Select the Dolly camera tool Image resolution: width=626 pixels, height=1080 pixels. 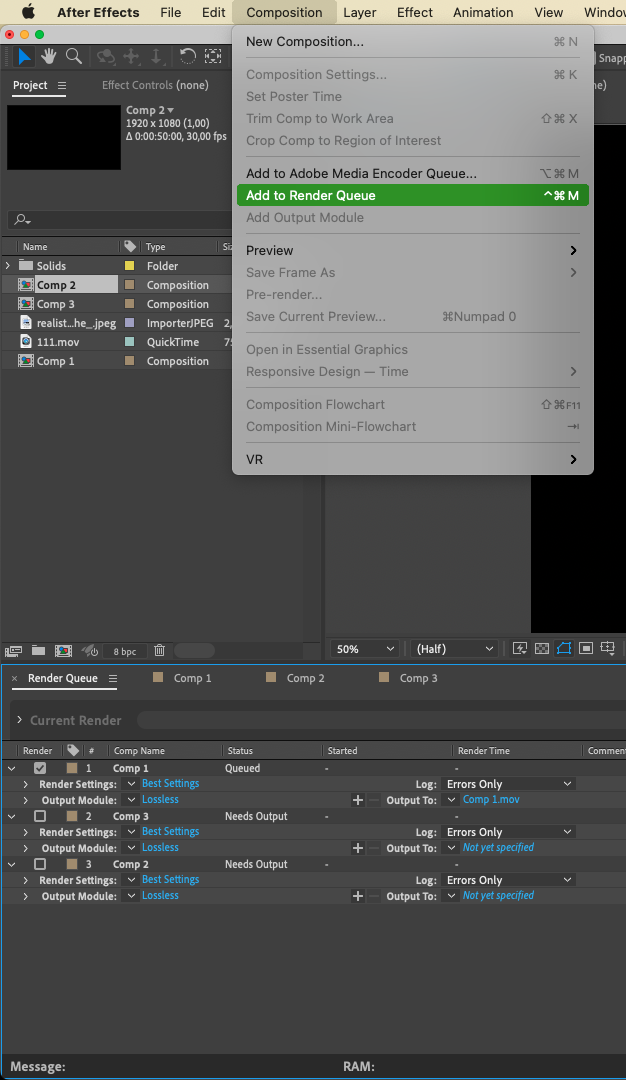pos(156,56)
